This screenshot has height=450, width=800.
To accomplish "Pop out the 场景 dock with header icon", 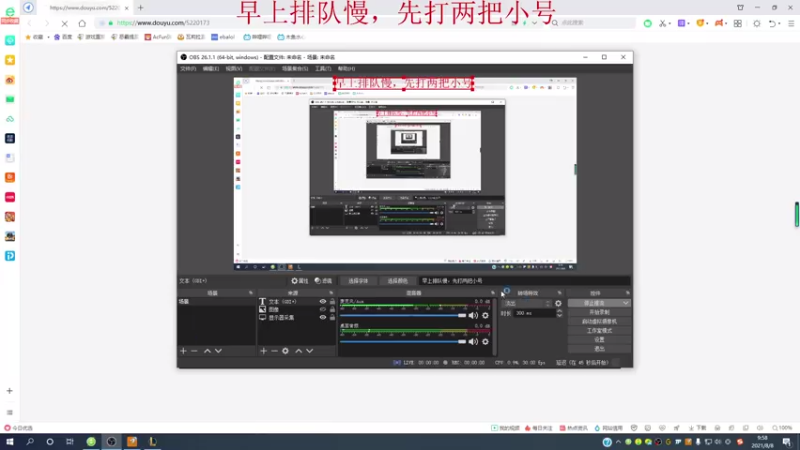I will coord(251,293).
